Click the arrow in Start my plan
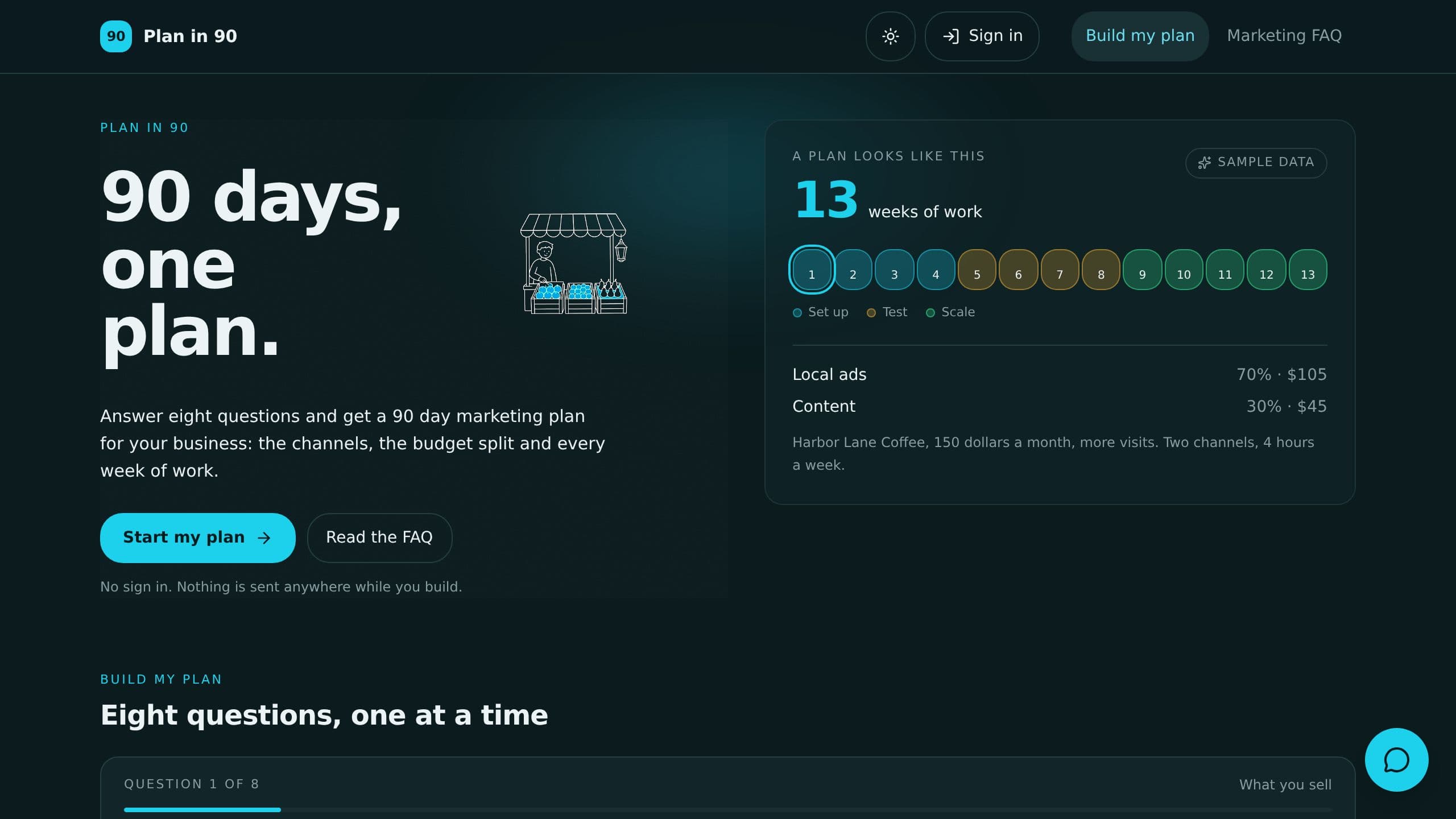 tap(264, 538)
